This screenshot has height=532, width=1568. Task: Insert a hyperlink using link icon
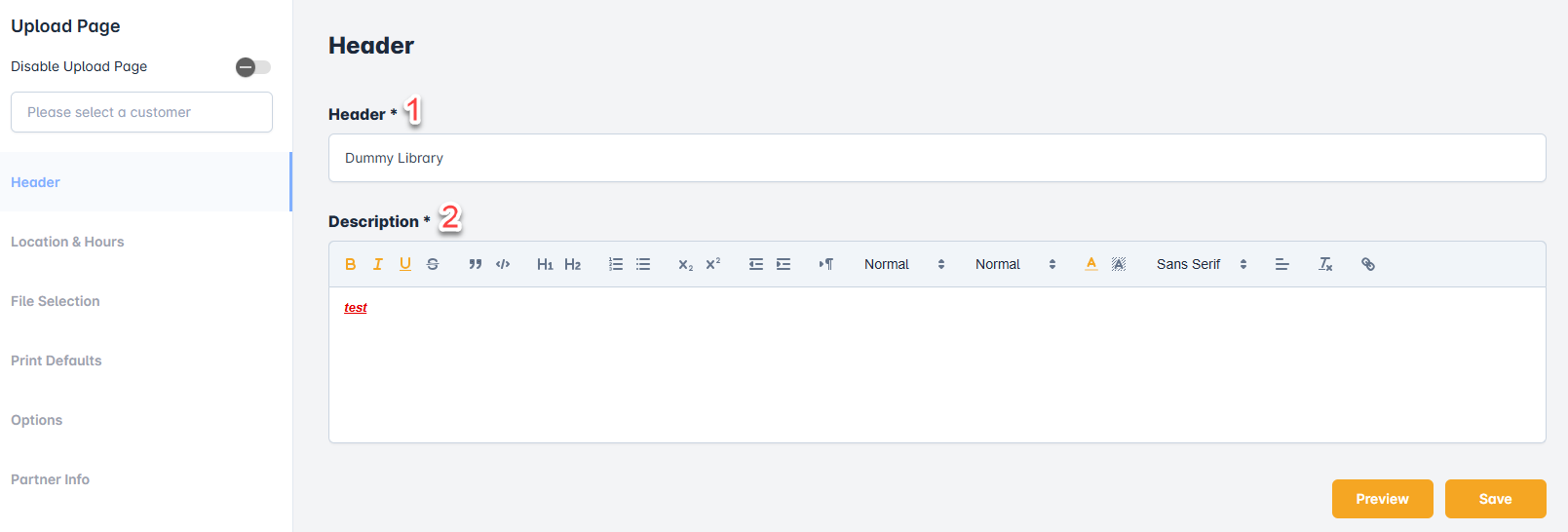[1368, 264]
